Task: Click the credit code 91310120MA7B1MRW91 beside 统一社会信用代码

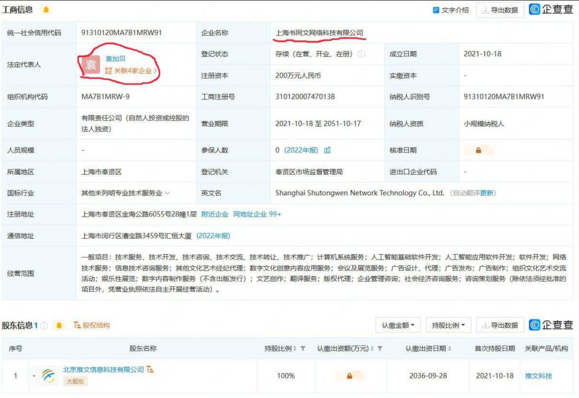Action: [121, 32]
